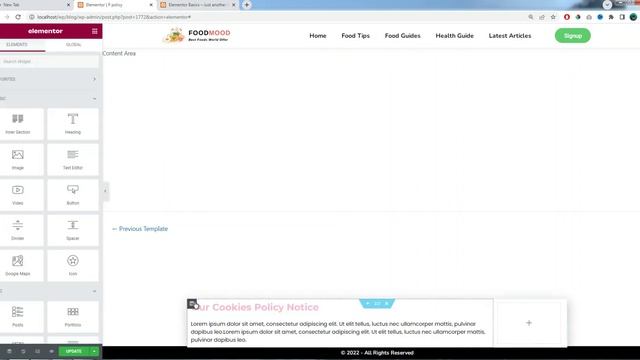The width and height of the screenshot is (640, 360).
Task: Open the Latest Articles menu item
Action: click(x=510, y=36)
